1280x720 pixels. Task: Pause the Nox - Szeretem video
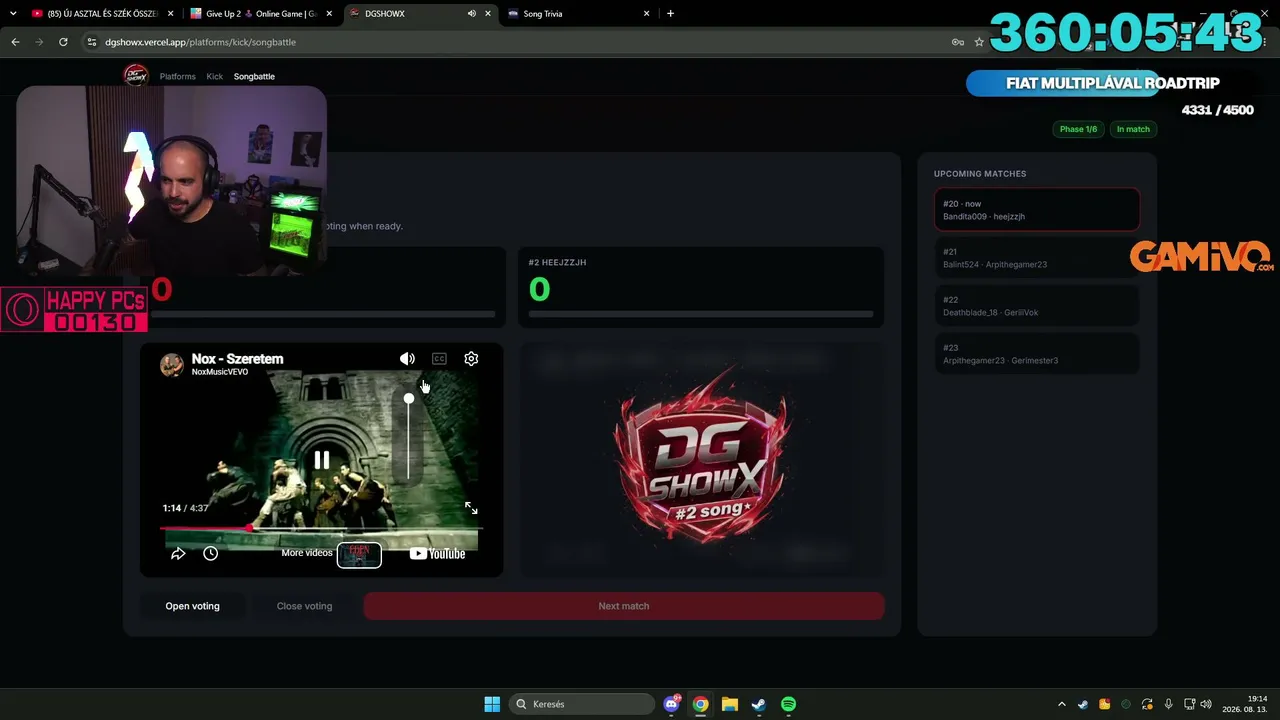321,460
